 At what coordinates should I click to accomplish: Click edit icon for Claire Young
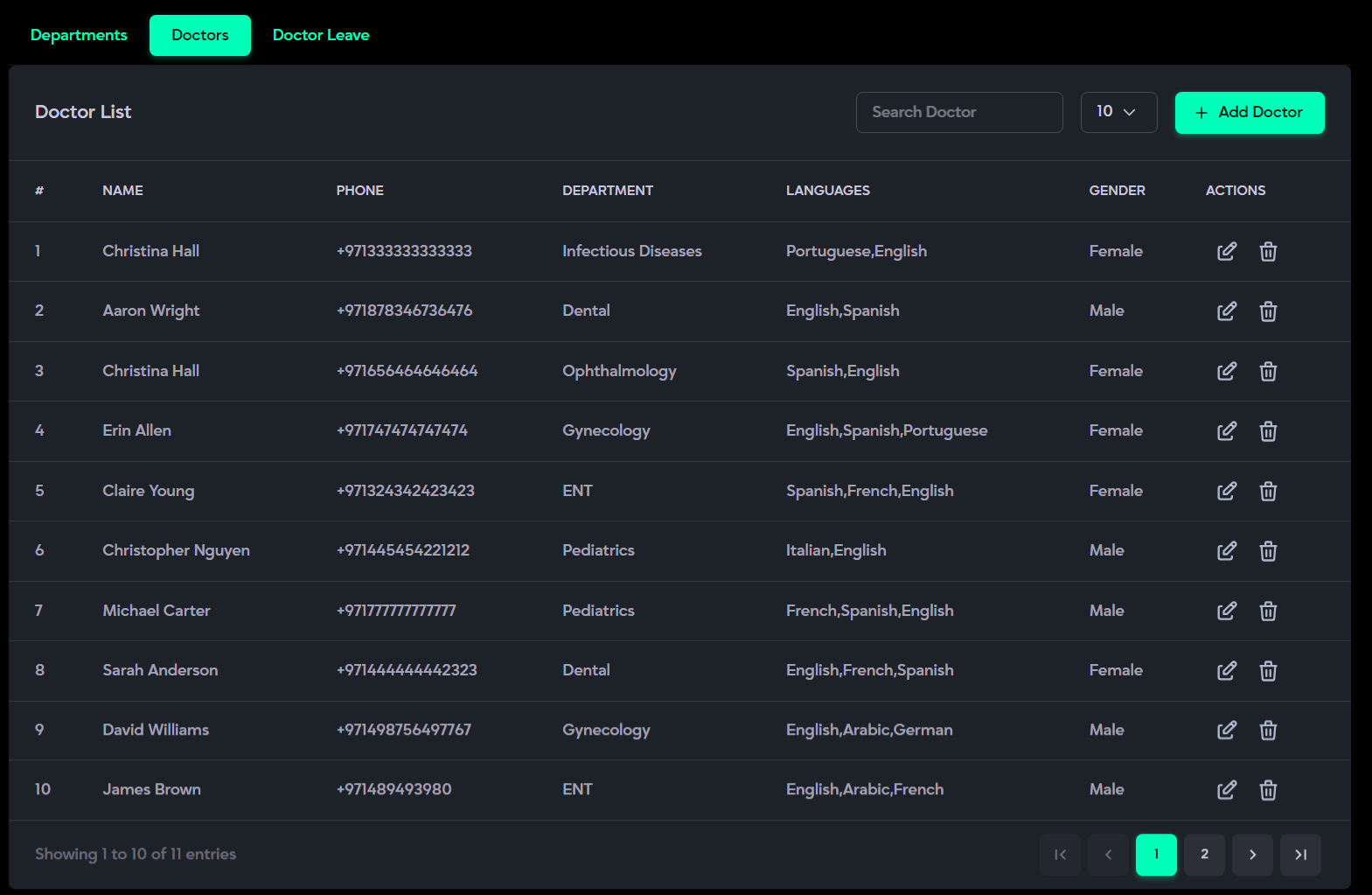(x=1226, y=491)
